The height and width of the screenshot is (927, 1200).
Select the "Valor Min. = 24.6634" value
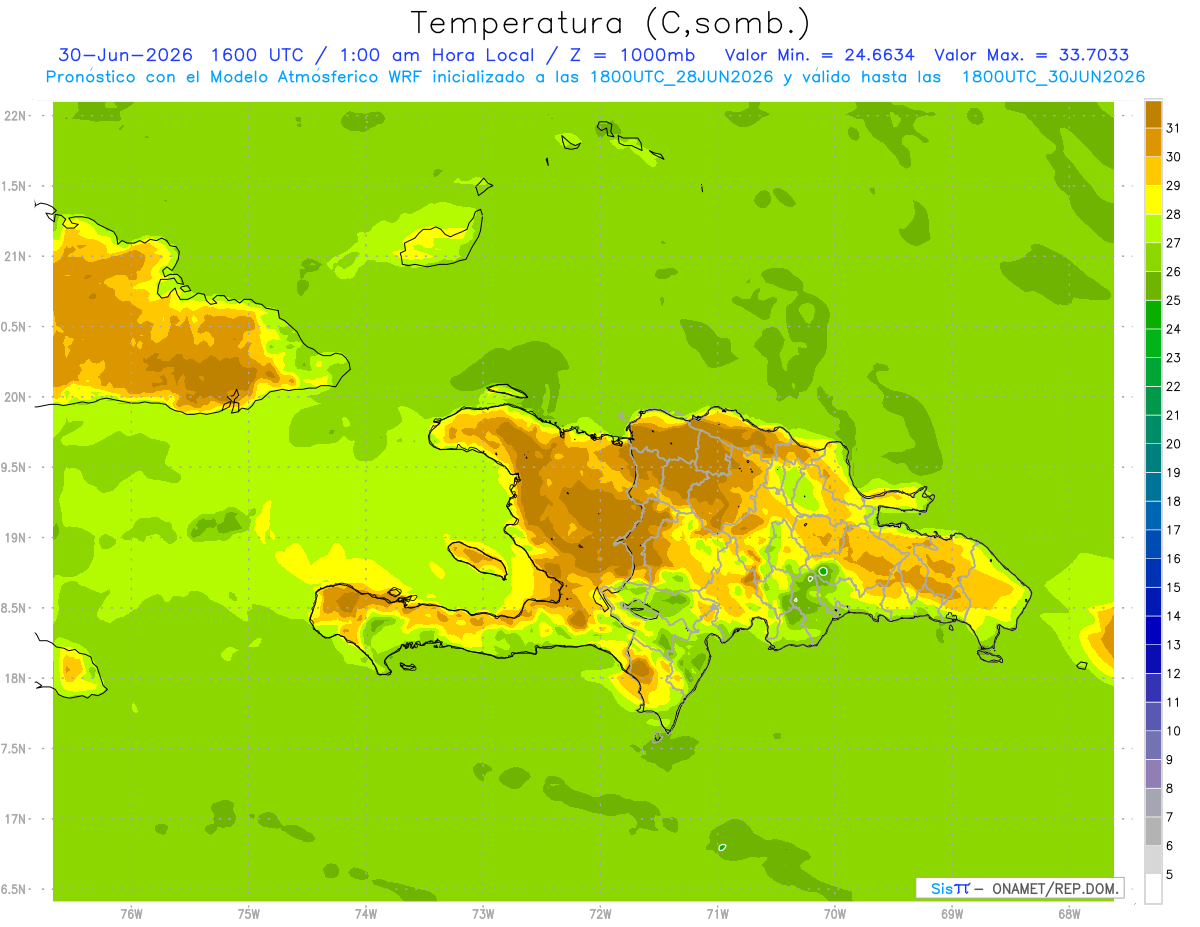(819, 55)
